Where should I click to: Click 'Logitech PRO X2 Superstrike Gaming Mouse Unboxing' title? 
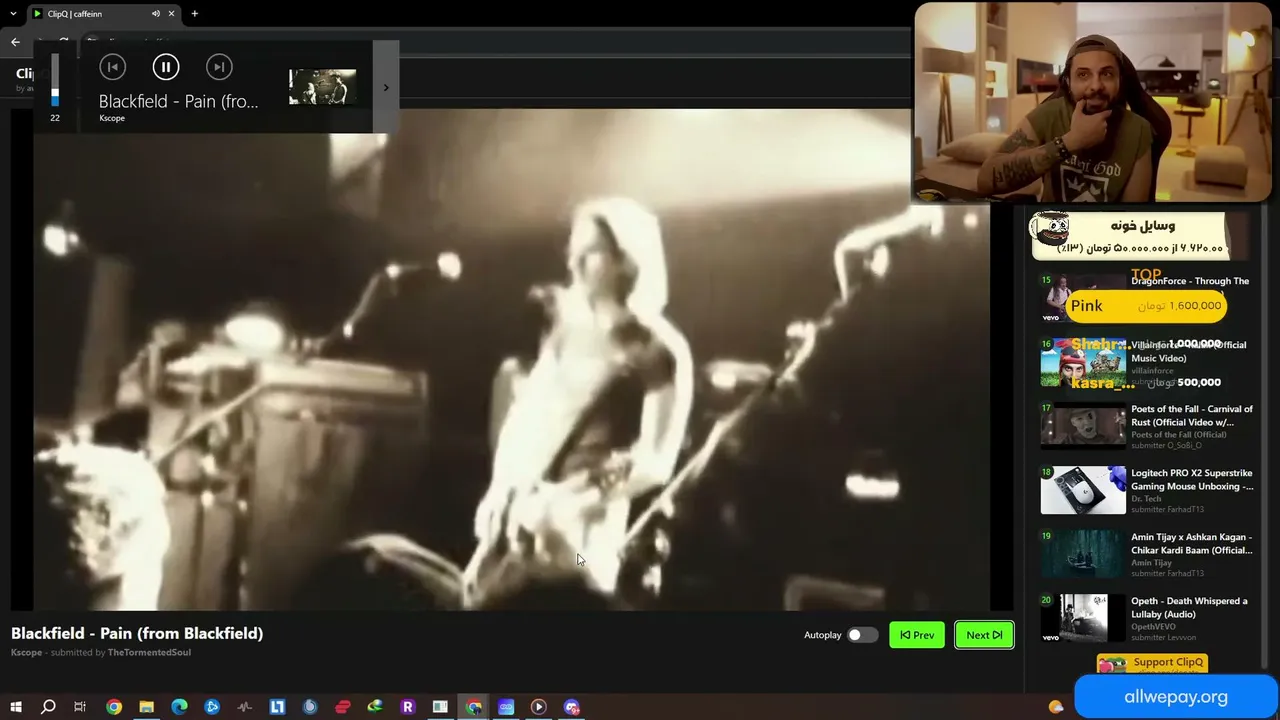(1192, 480)
